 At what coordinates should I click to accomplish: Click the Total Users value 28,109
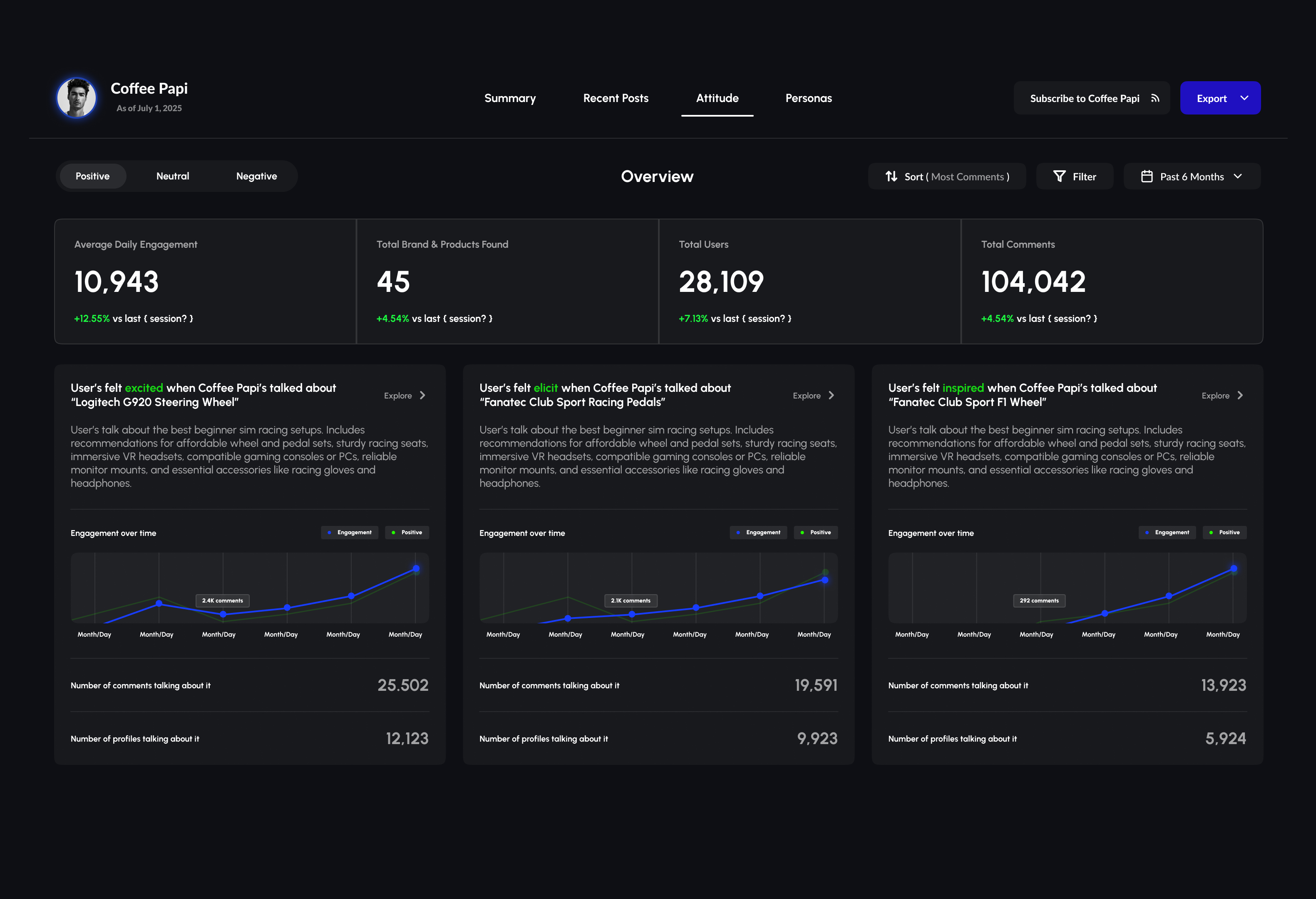tap(721, 282)
